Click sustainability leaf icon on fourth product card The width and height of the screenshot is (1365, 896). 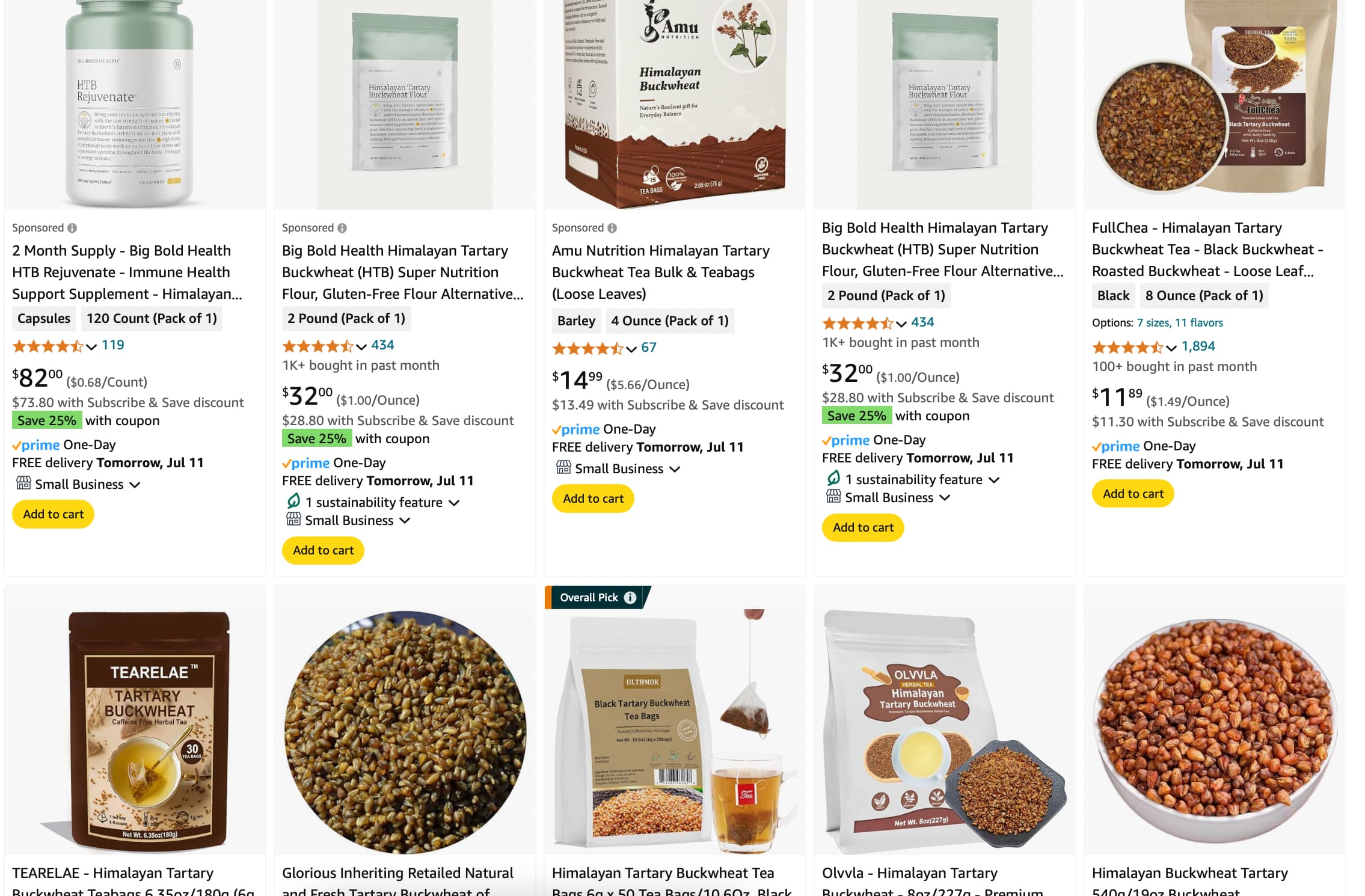[833, 478]
